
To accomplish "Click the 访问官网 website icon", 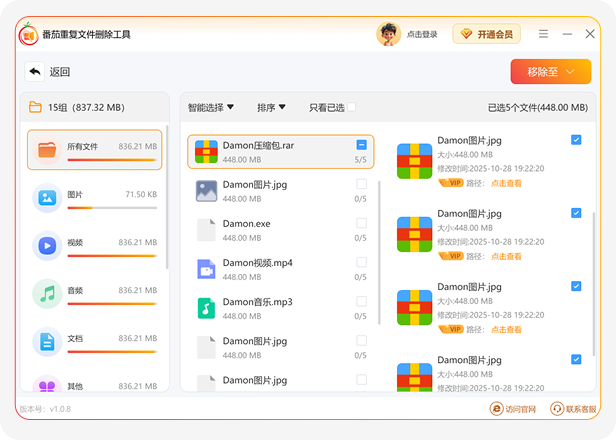I will (x=497, y=409).
